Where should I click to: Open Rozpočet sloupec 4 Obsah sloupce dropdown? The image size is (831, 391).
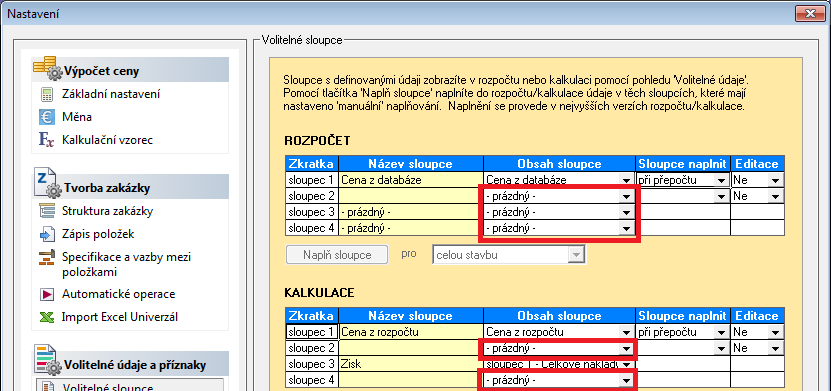click(627, 229)
